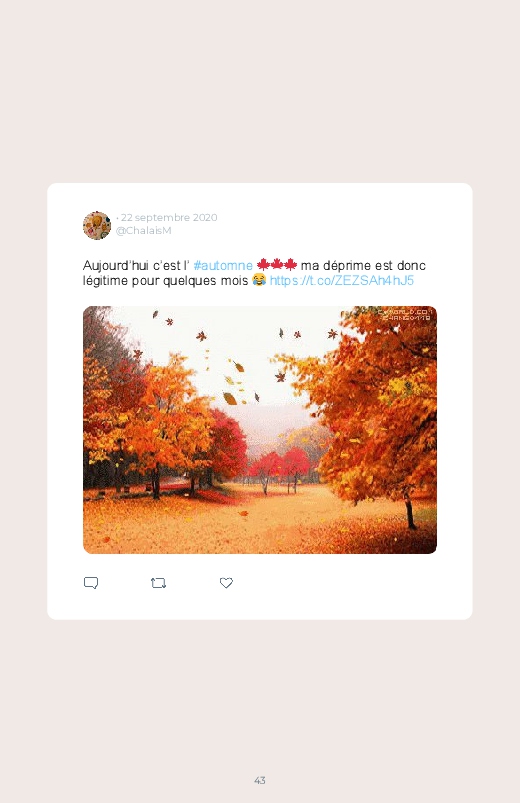Click the round profile avatar
520x803 pixels.
(x=97, y=225)
